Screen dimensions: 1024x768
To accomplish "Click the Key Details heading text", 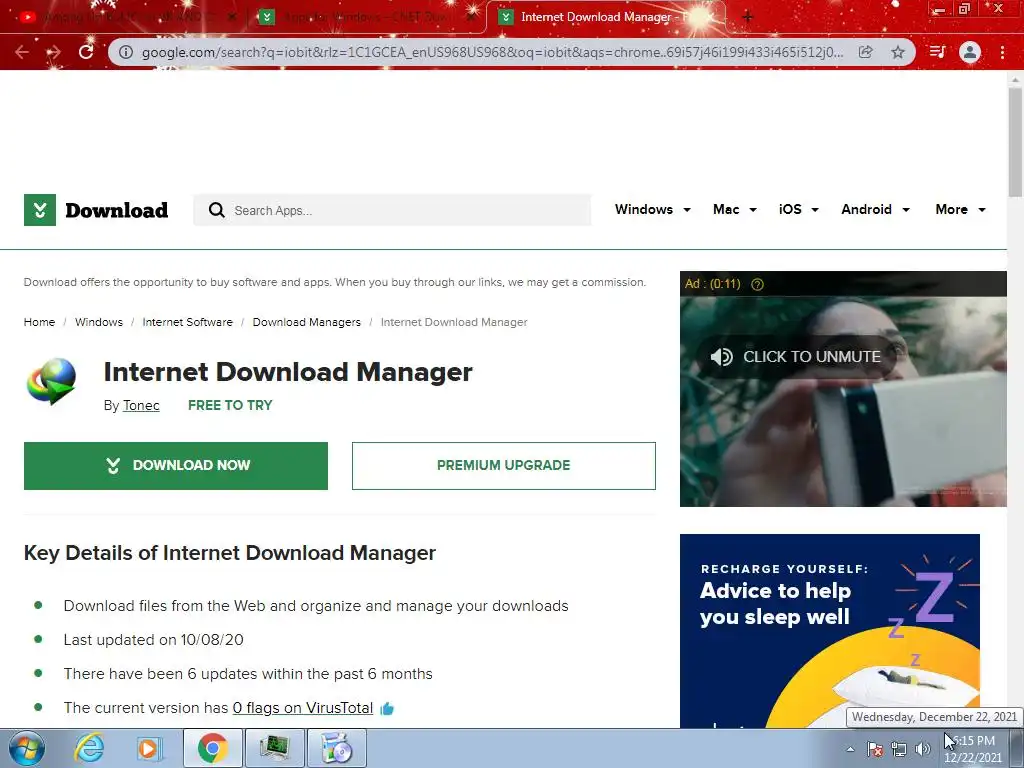I will pyautogui.click(x=230, y=553).
